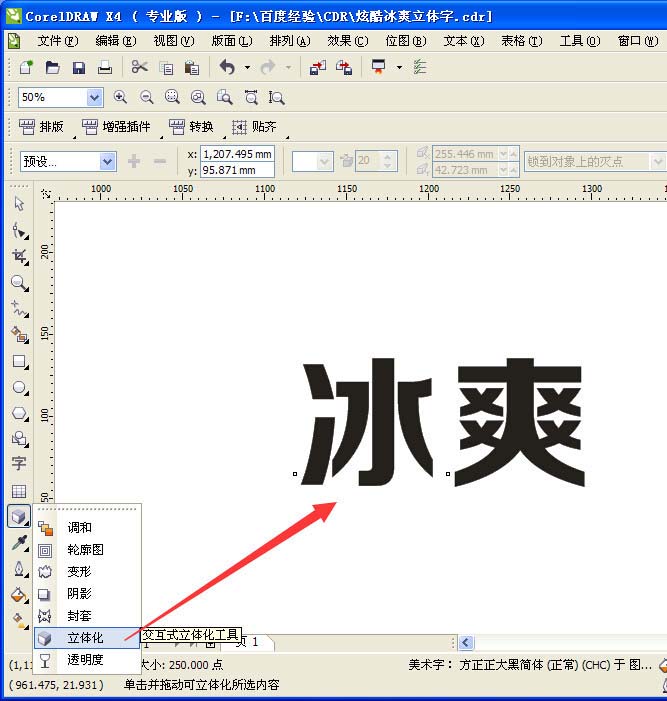Choose 透明度 transparency tool from flyout
This screenshot has width=667, height=701.
[87, 660]
